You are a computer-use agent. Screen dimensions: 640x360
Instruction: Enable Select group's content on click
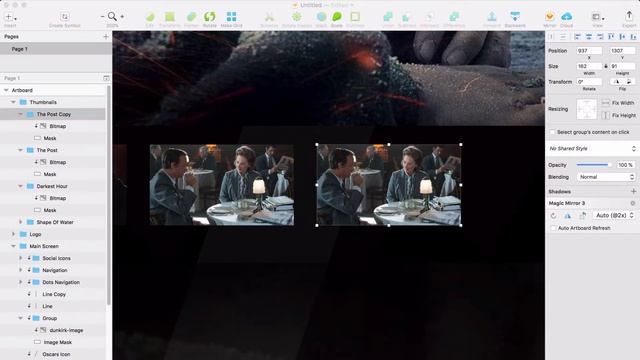tap(552, 132)
